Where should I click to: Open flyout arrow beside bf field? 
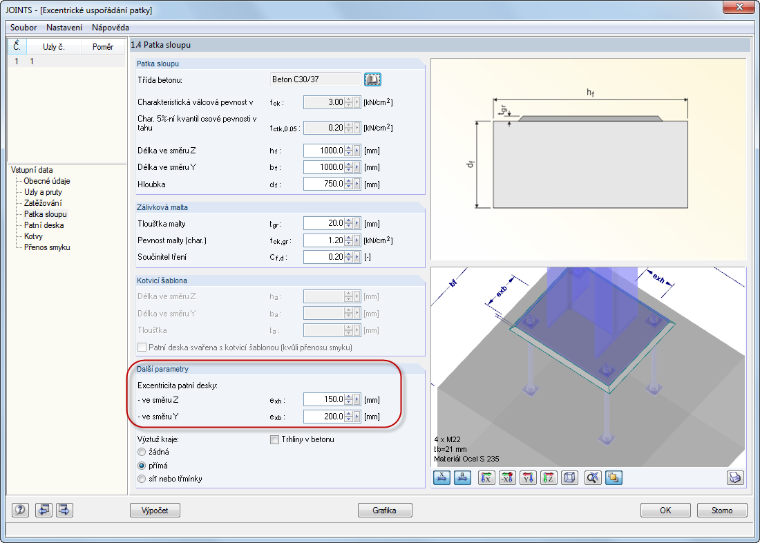pos(357,167)
